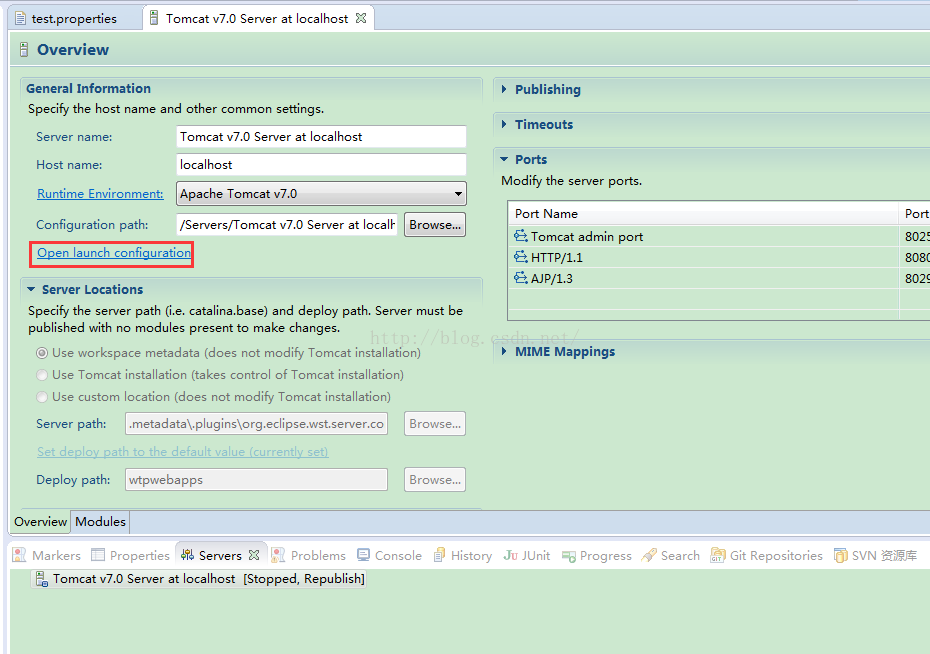Collapse the Ports section
Viewport: 930px width, 654px height.
504,159
